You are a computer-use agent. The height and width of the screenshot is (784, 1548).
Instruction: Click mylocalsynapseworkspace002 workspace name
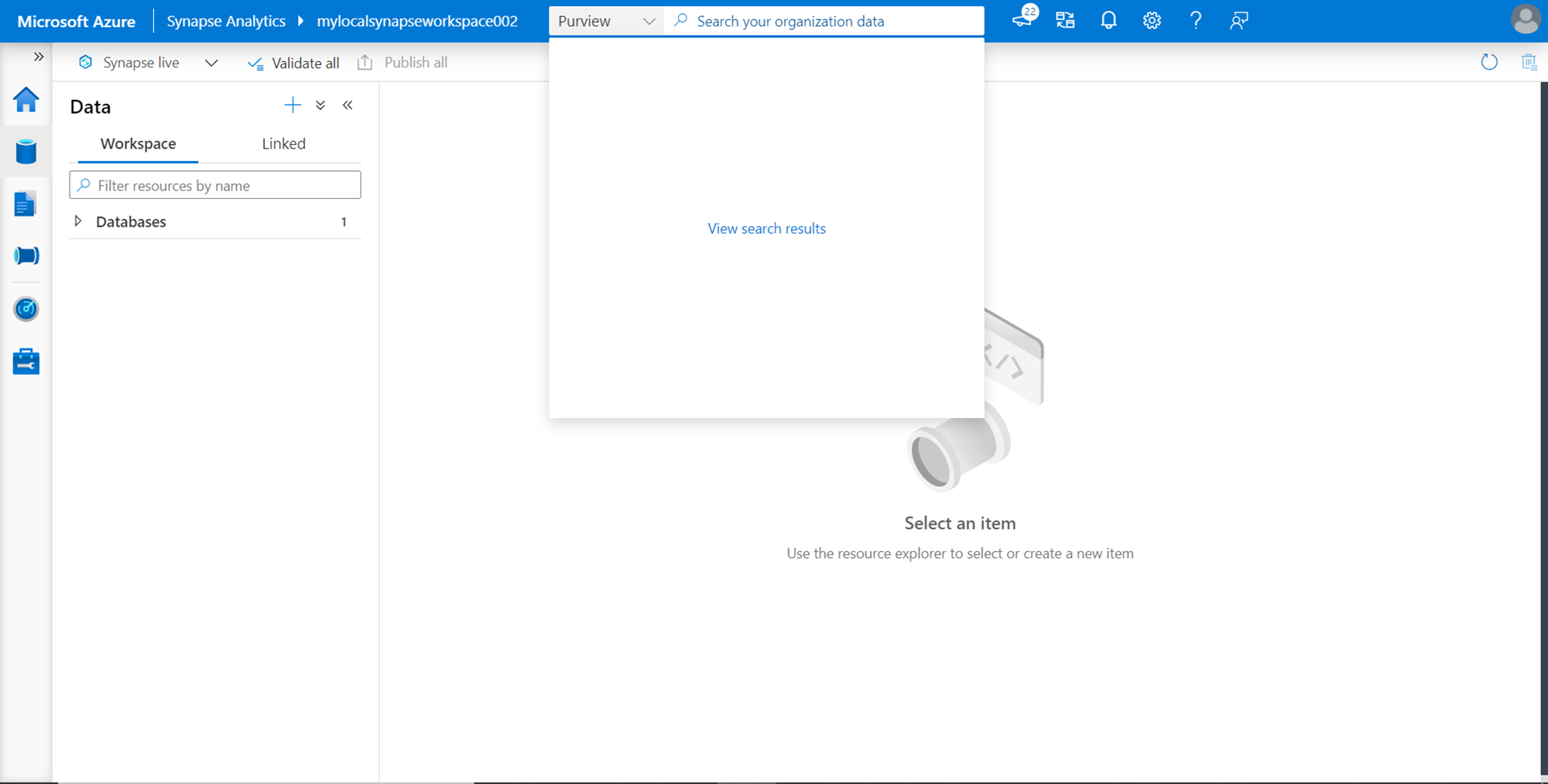click(x=417, y=21)
